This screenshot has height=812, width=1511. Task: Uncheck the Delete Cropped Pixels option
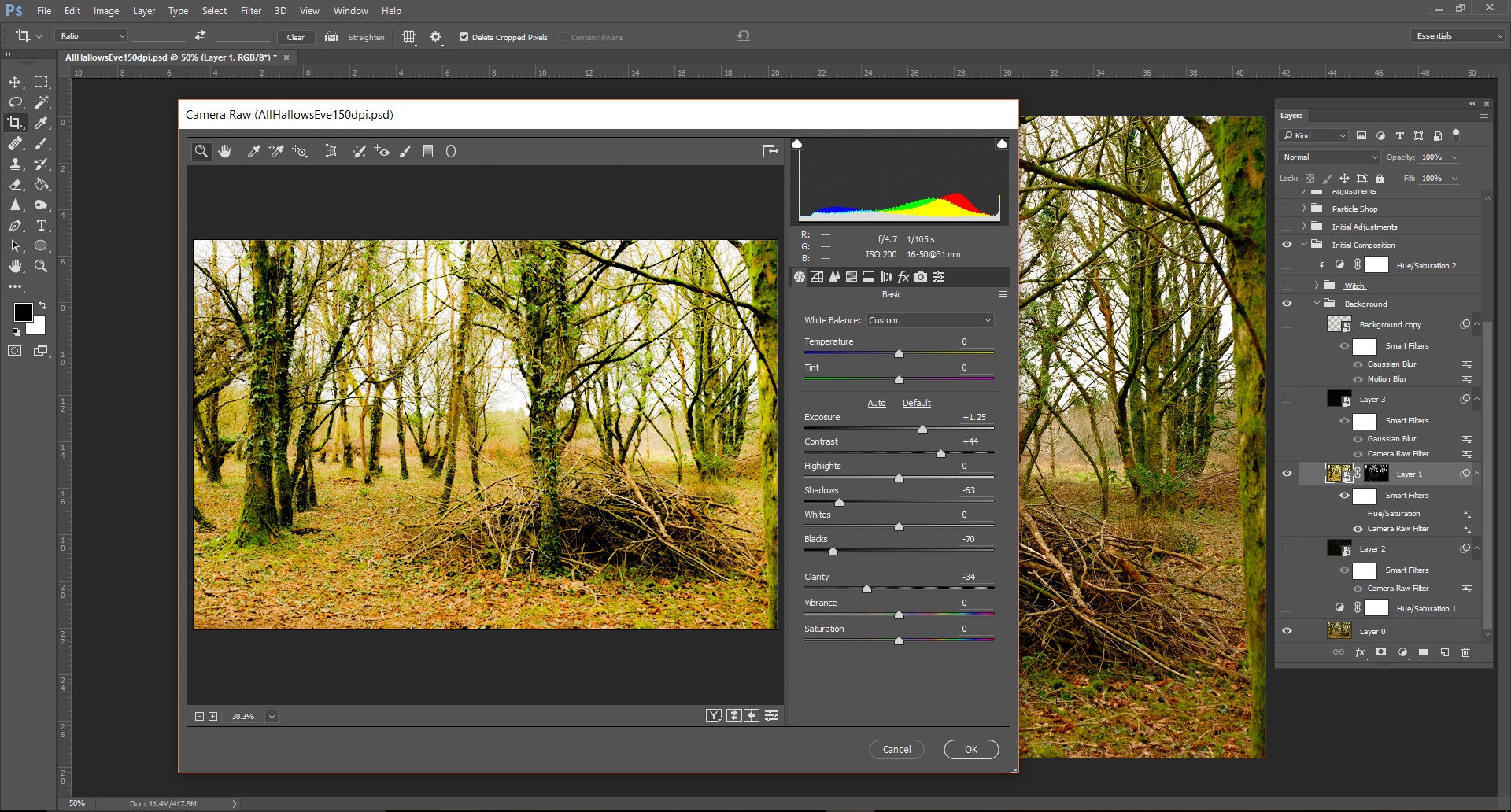[464, 37]
